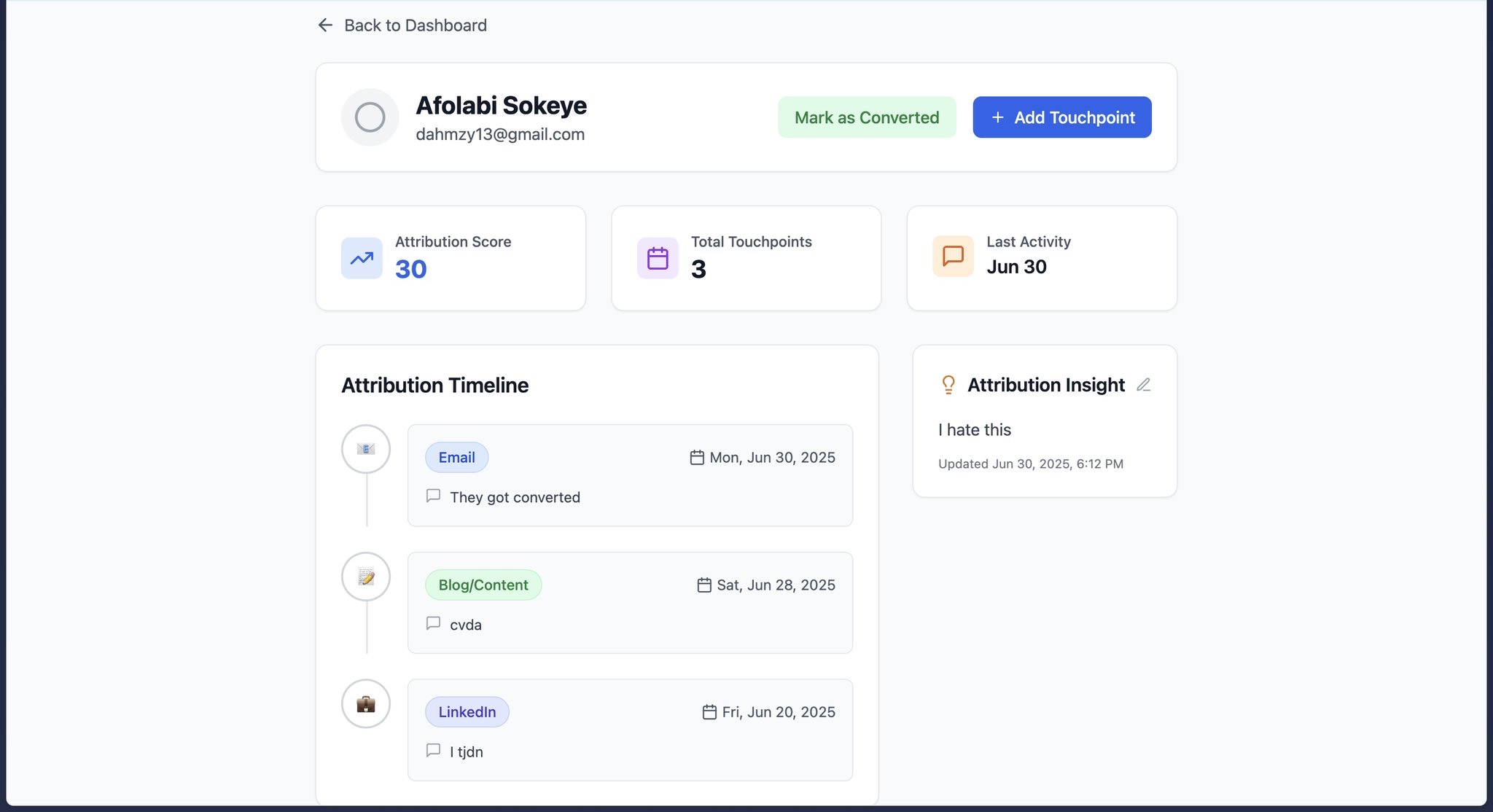Click Back to Dashboard link
The height and width of the screenshot is (812, 1493).
click(415, 26)
